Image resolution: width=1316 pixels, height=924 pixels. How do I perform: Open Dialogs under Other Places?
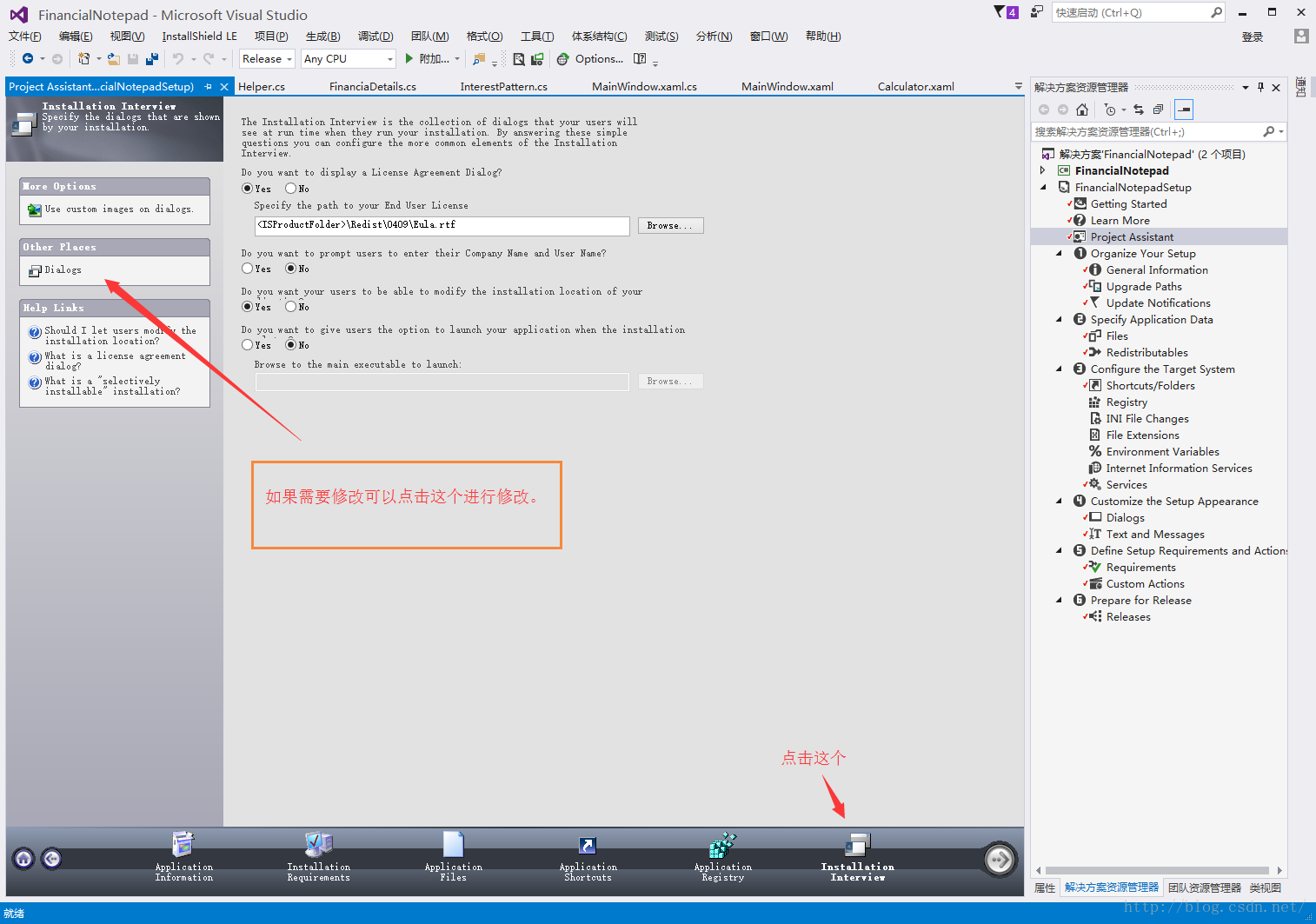click(x=63, y=270)
